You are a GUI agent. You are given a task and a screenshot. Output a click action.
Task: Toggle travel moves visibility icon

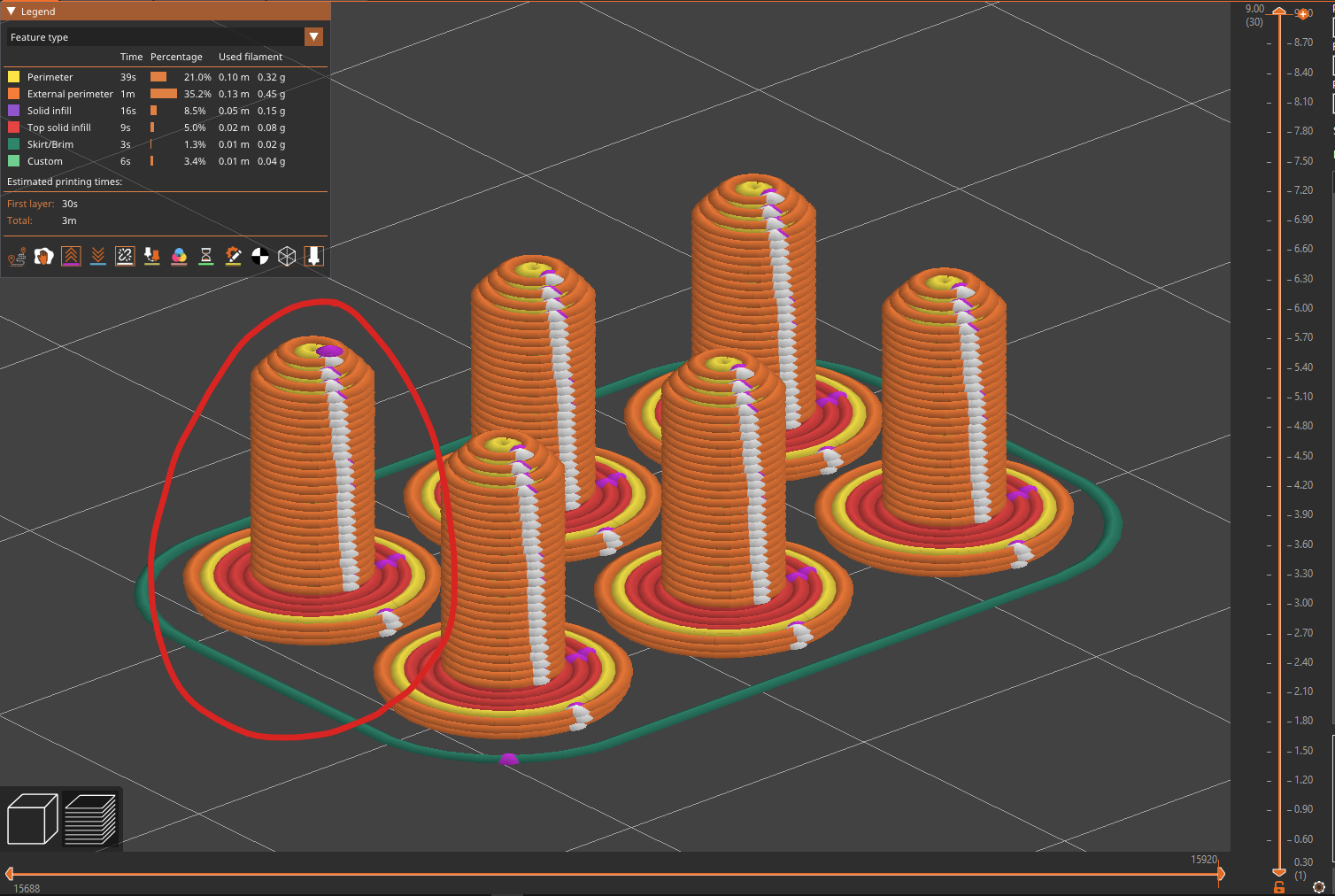(17, 257)
